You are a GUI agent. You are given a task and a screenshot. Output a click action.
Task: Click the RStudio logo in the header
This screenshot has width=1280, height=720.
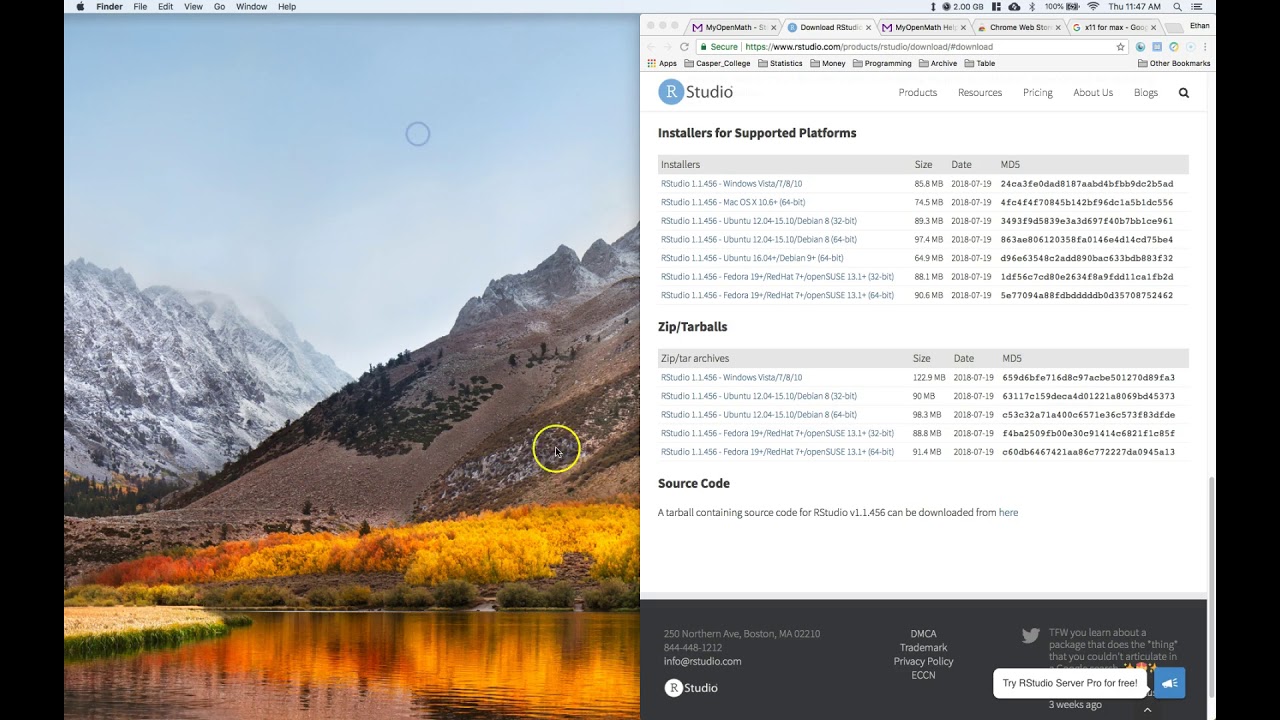[696, 92]
